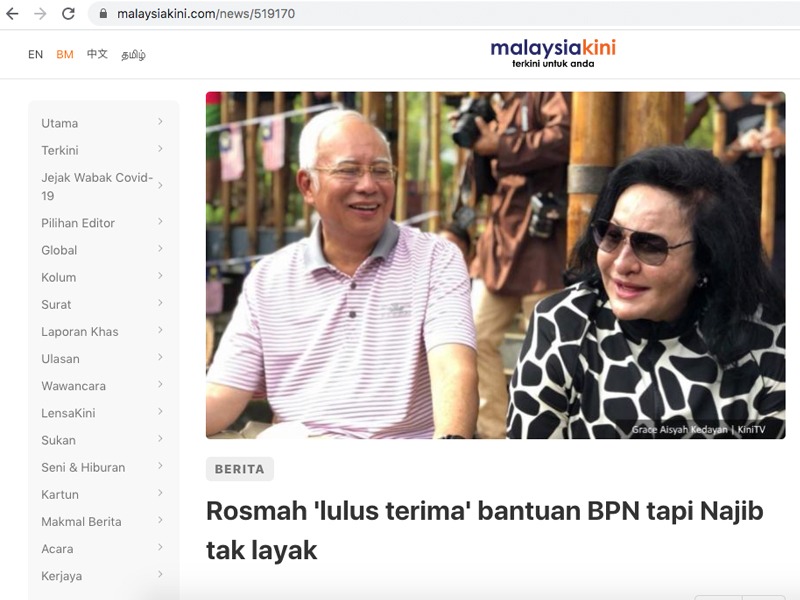
Task: Click the browser back arrow
Action: pyautogui.click(x=12, y=14)
